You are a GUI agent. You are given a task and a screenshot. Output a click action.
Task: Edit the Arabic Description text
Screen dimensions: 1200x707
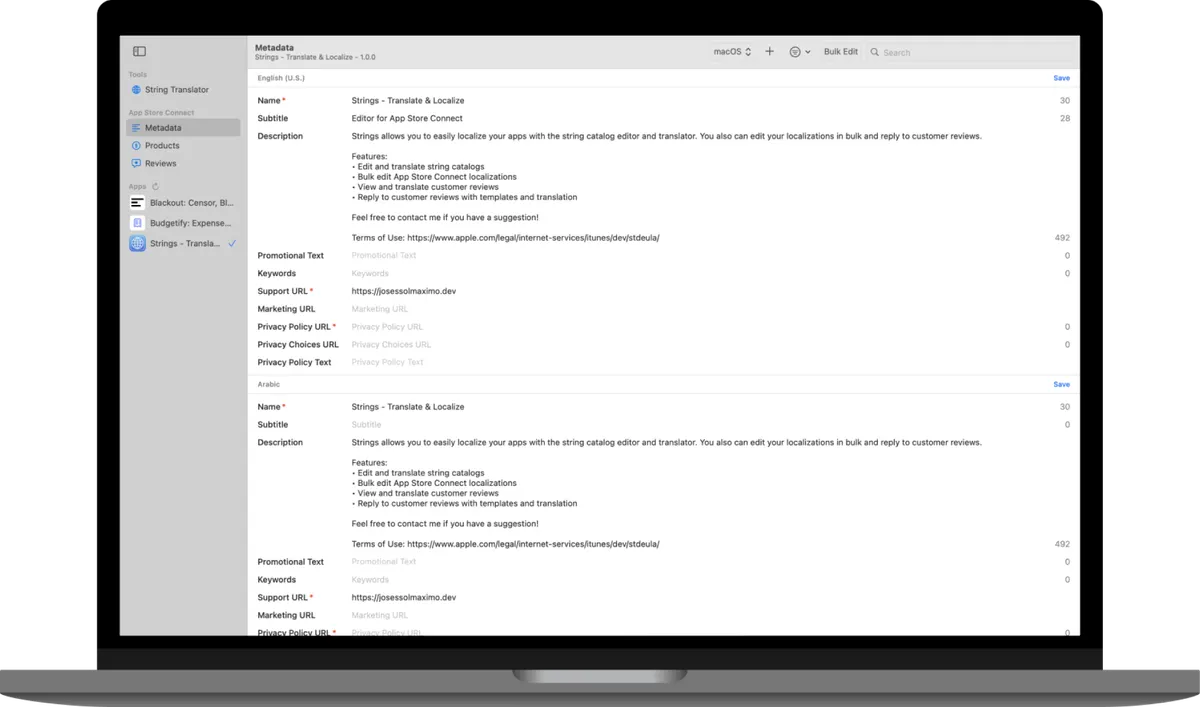pyautogui.click(x=700, y=493)
